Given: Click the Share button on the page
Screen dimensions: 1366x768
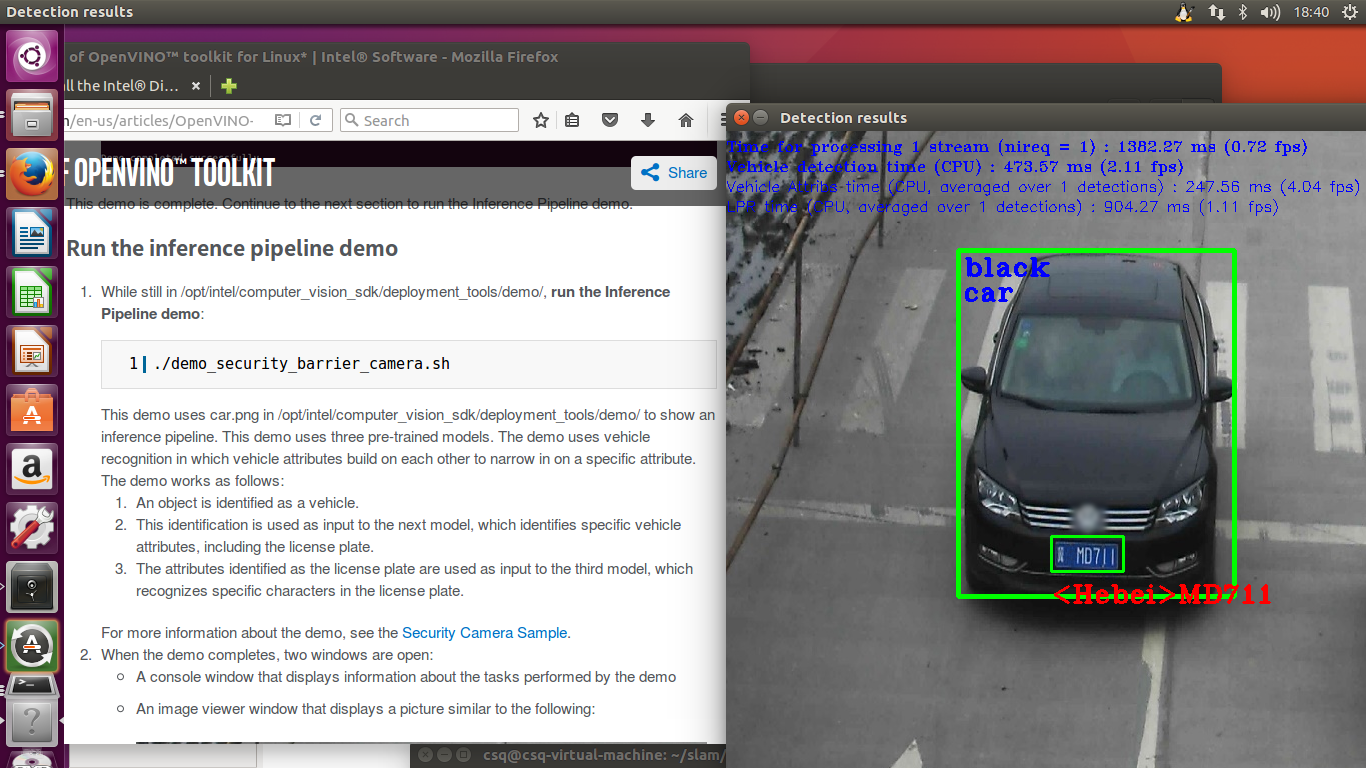Looking at the screenshot, I should coord(674,172).
